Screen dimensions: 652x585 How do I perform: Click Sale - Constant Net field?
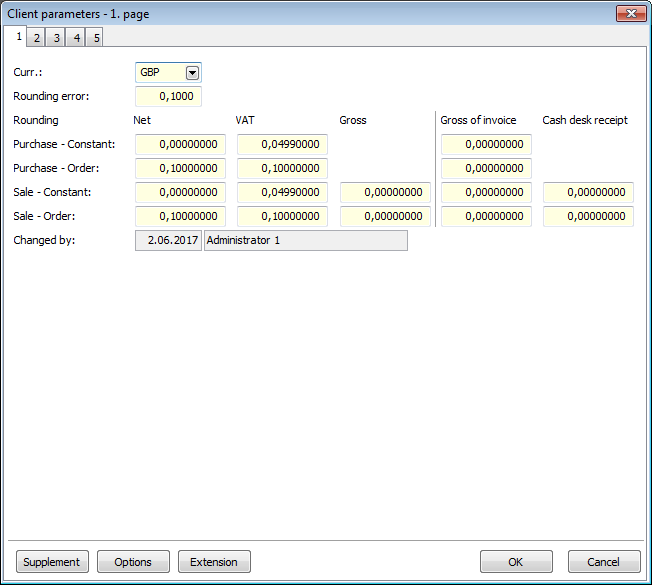pyautogui.click(x=180, y=193)
